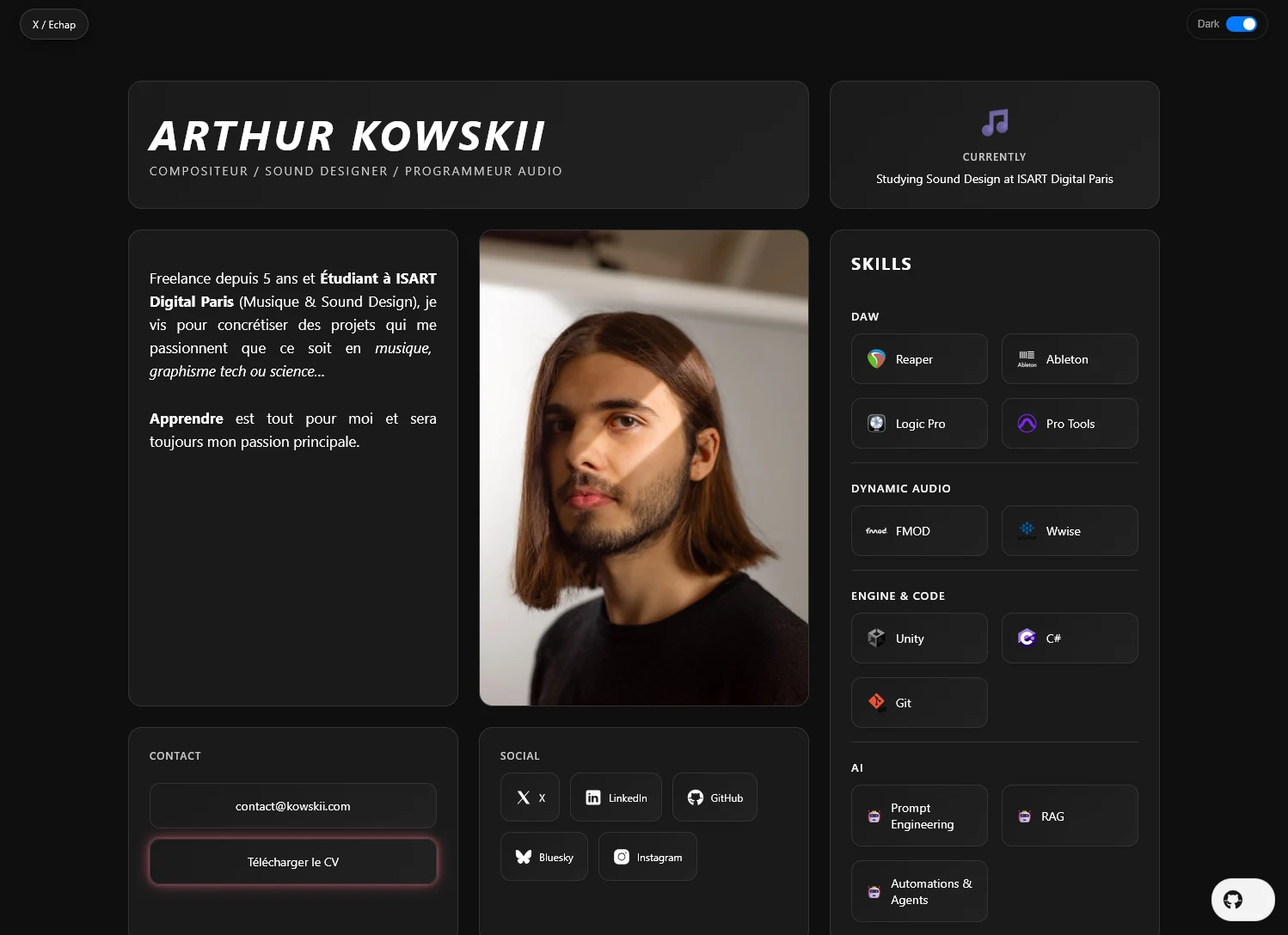Viewport: 1288px width, 935px height.
Task: Click the C# language icon
Action: (x=1027, y=638)
